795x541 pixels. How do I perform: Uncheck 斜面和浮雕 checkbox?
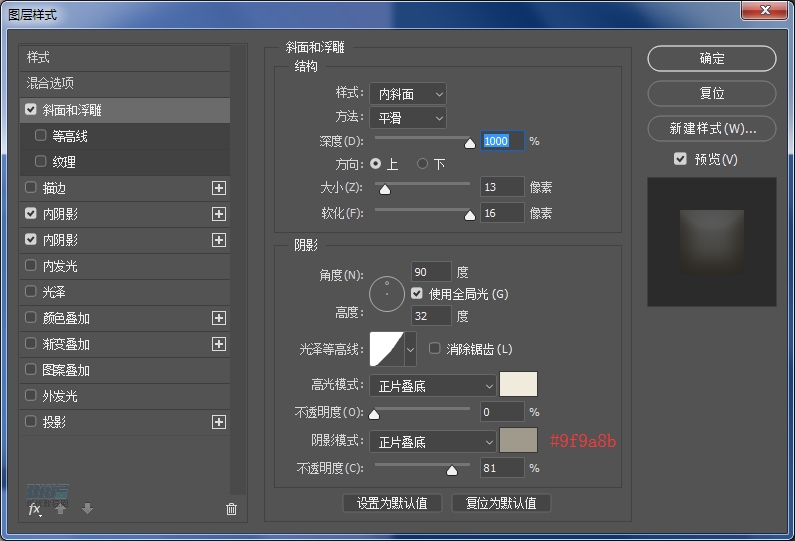[31, 110]
